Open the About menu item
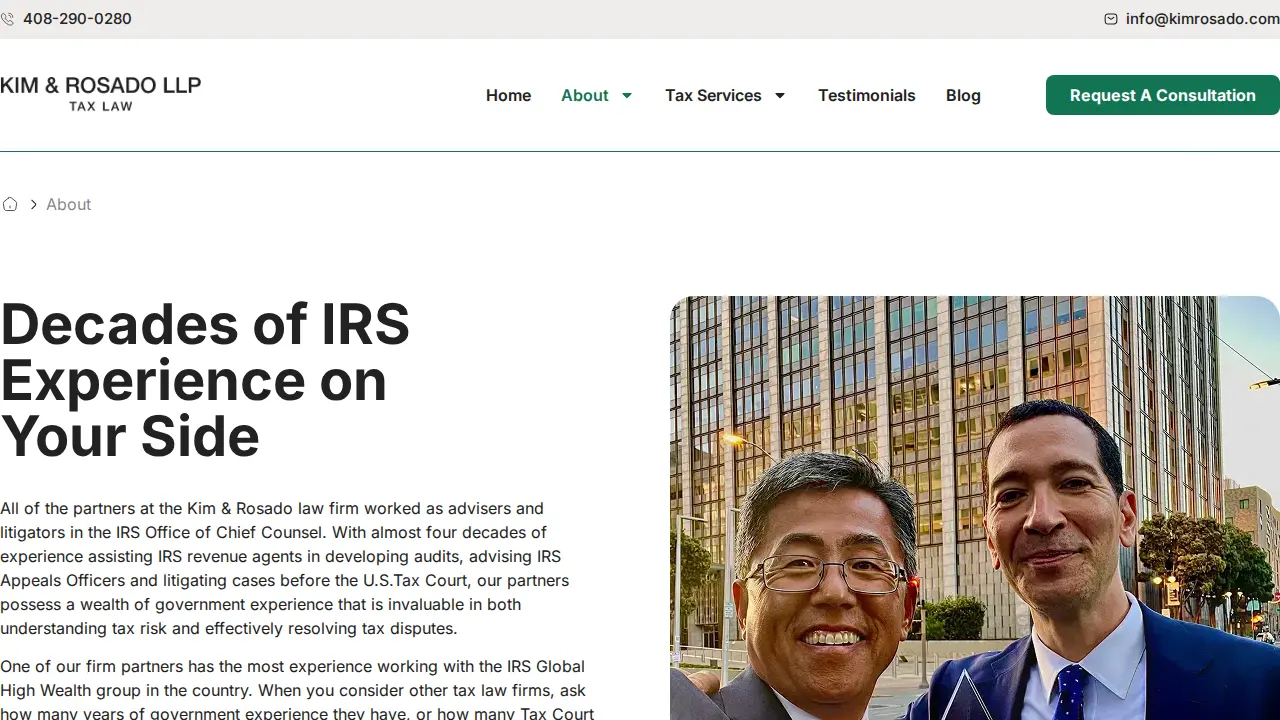Screen dimensions: 1280x720 pos(584,95)
